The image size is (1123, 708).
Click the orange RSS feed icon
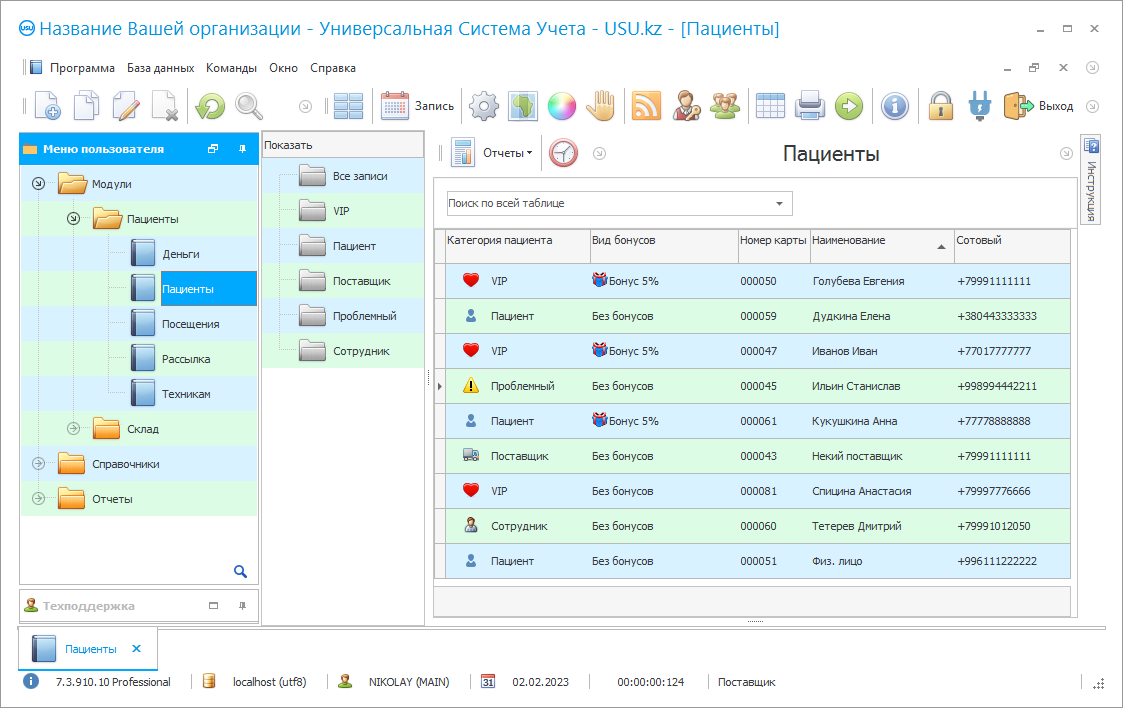647,106
